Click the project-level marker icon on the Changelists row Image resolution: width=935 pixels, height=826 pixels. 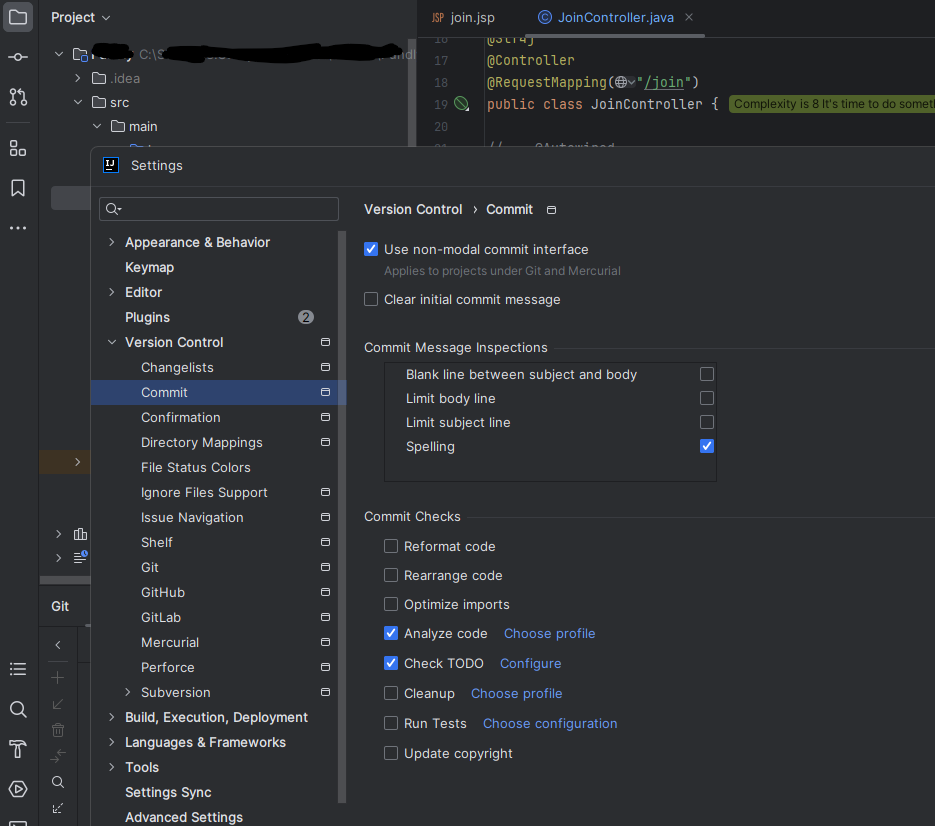(x=325, y=367)
